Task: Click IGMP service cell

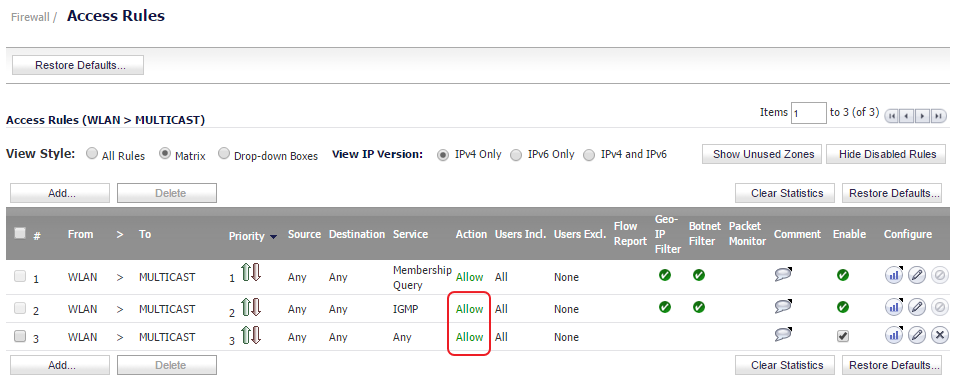Action: tap(405, 309)
